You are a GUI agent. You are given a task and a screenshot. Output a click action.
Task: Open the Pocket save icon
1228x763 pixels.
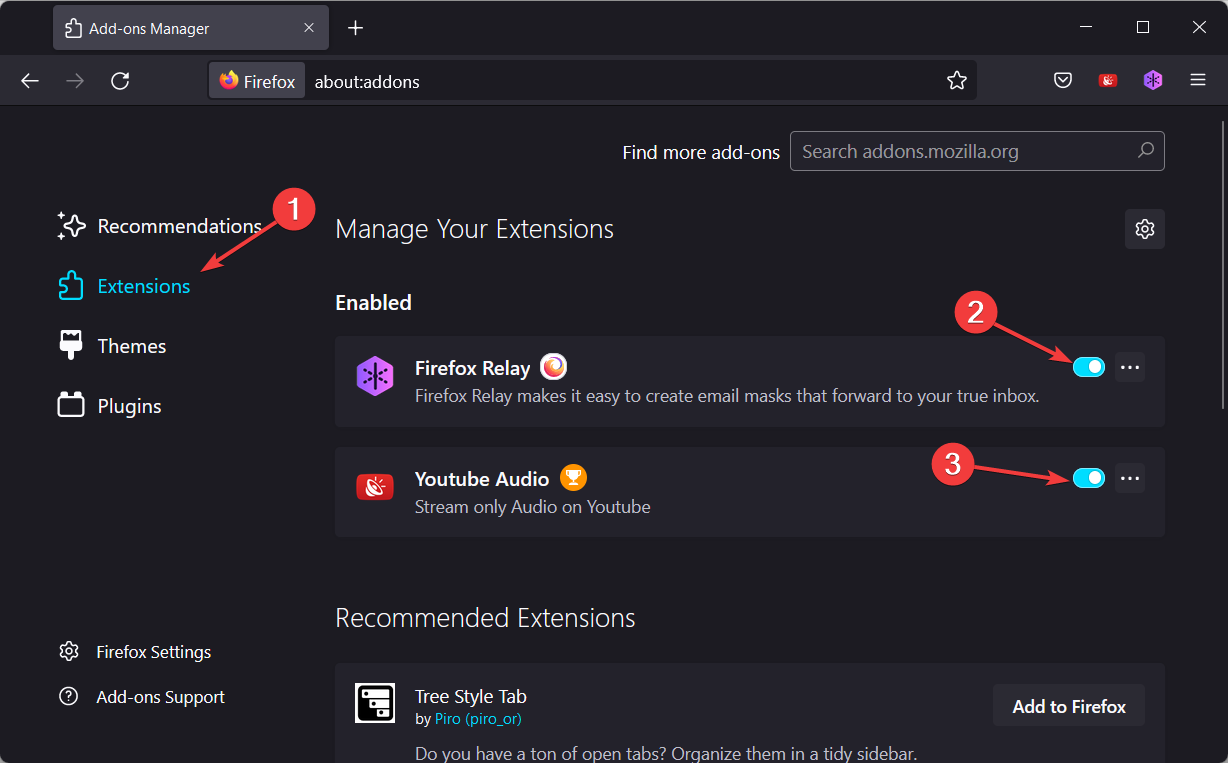pos(1063,81)
